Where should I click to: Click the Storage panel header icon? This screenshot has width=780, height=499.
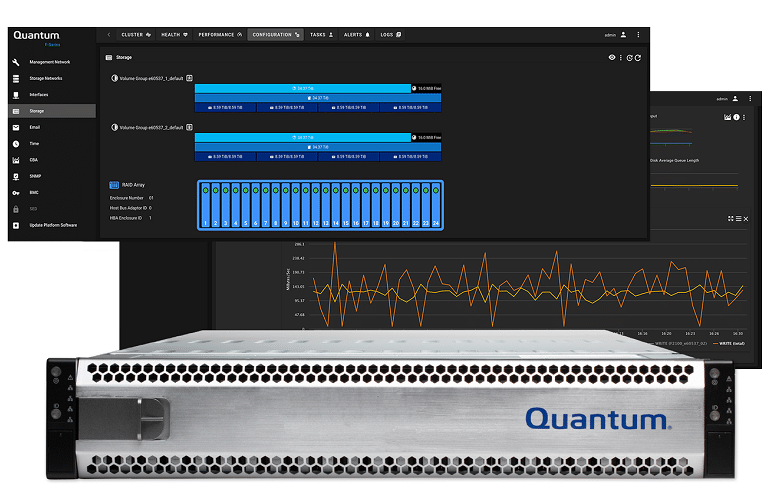click(x=109, y=58)
